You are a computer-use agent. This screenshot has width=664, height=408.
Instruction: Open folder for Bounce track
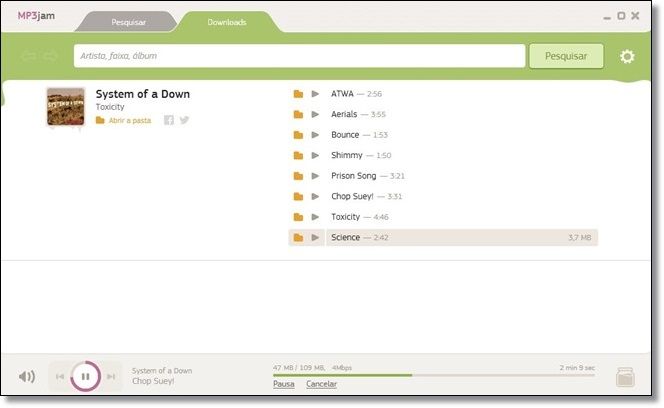[x=299, y=135]
